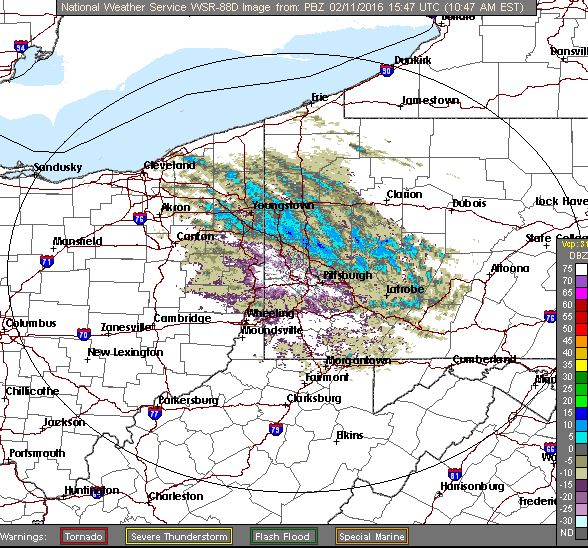Select the Special Marine warning legend box
This screenshot has width=588, height=548.
coord(371,536)
